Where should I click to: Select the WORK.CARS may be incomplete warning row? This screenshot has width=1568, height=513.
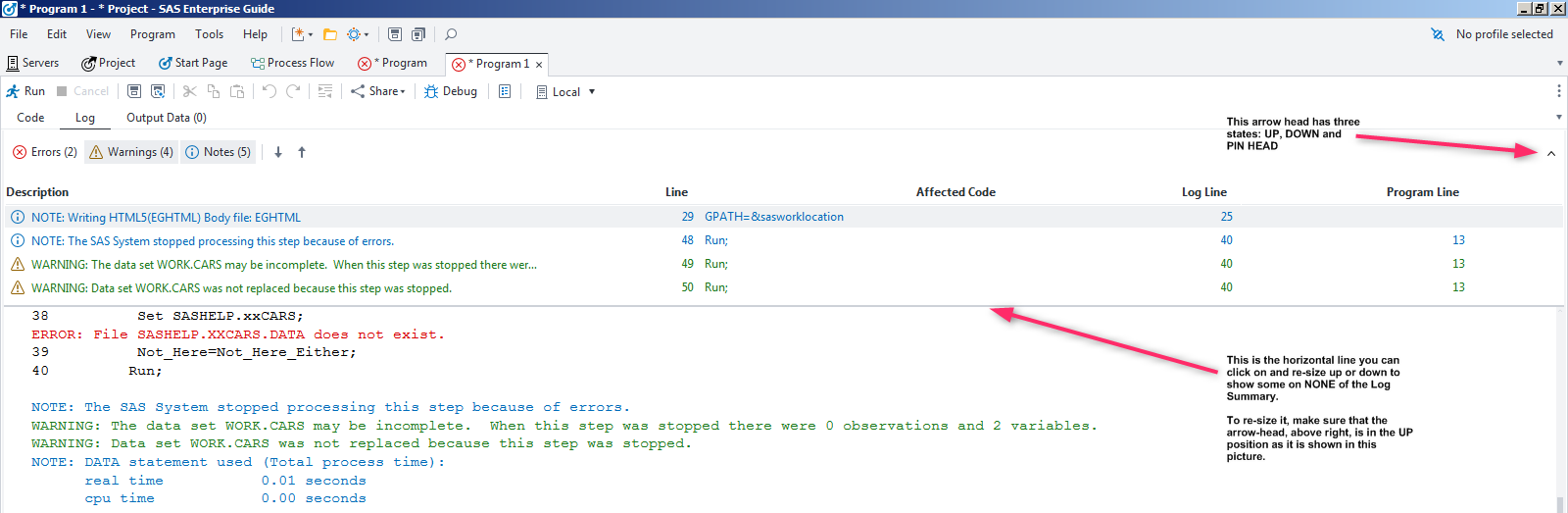pyautogui.click(x=284, y=265)
